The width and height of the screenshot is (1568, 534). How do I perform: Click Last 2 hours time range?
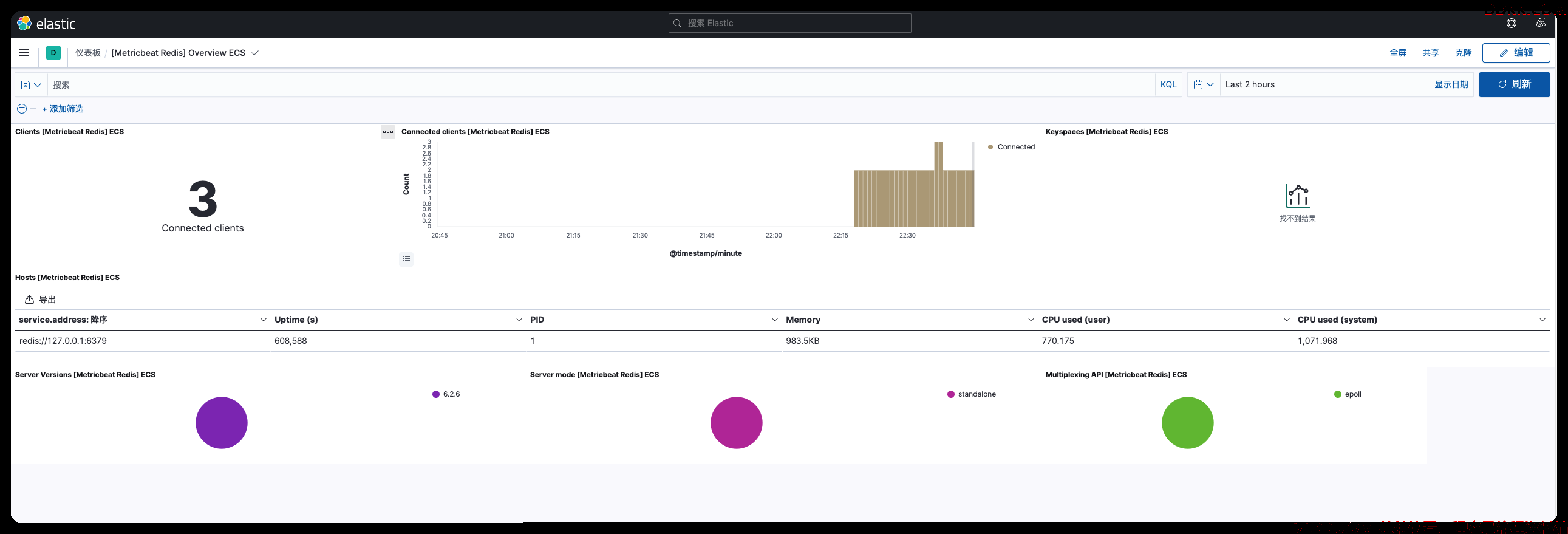click(x=1250, y=85)
